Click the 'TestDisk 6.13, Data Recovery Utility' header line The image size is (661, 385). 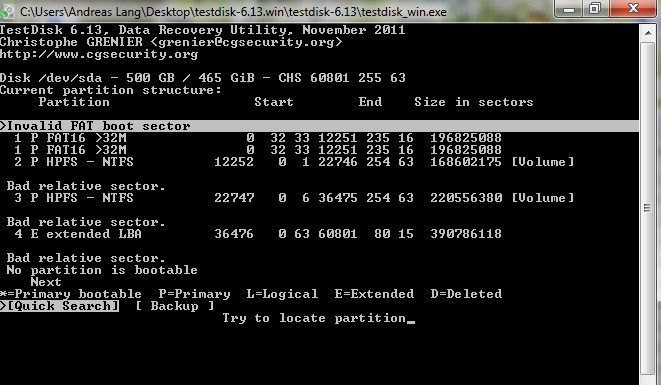[203, 30]
